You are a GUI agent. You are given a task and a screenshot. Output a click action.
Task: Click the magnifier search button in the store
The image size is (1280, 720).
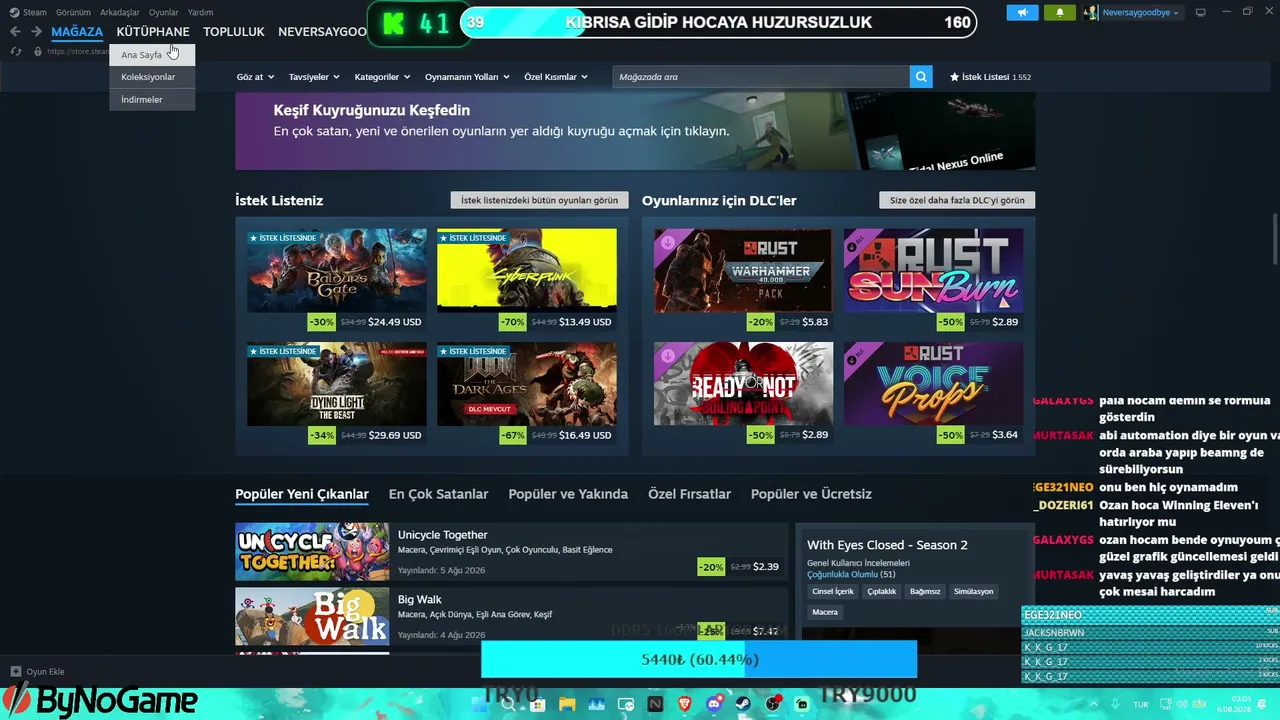pos(921,77)
